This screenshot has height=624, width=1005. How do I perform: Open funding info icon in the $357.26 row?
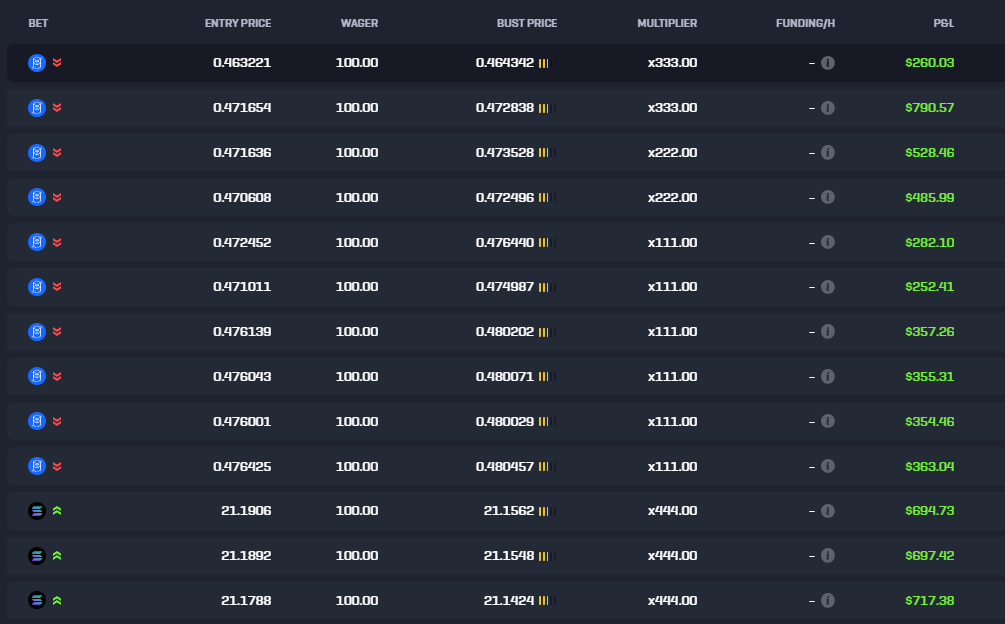pos(828,331)
